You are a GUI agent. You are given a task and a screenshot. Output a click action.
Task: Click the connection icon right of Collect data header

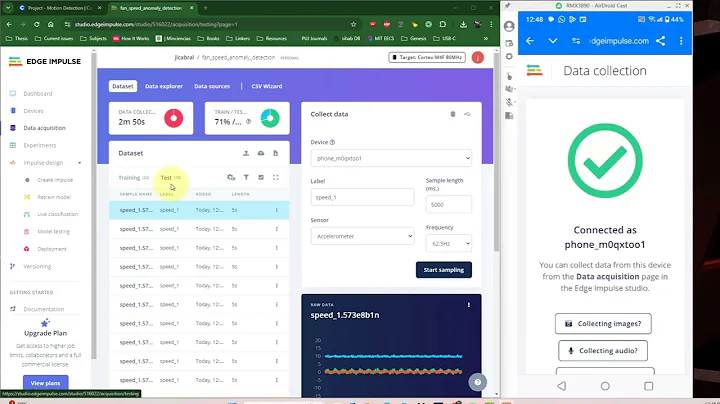pos(467,114)
